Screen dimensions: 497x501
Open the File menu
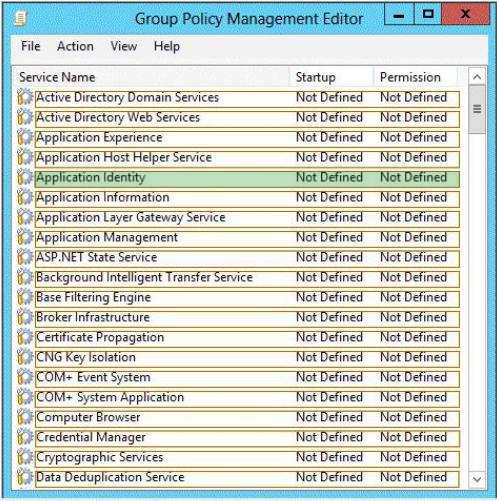31,46
